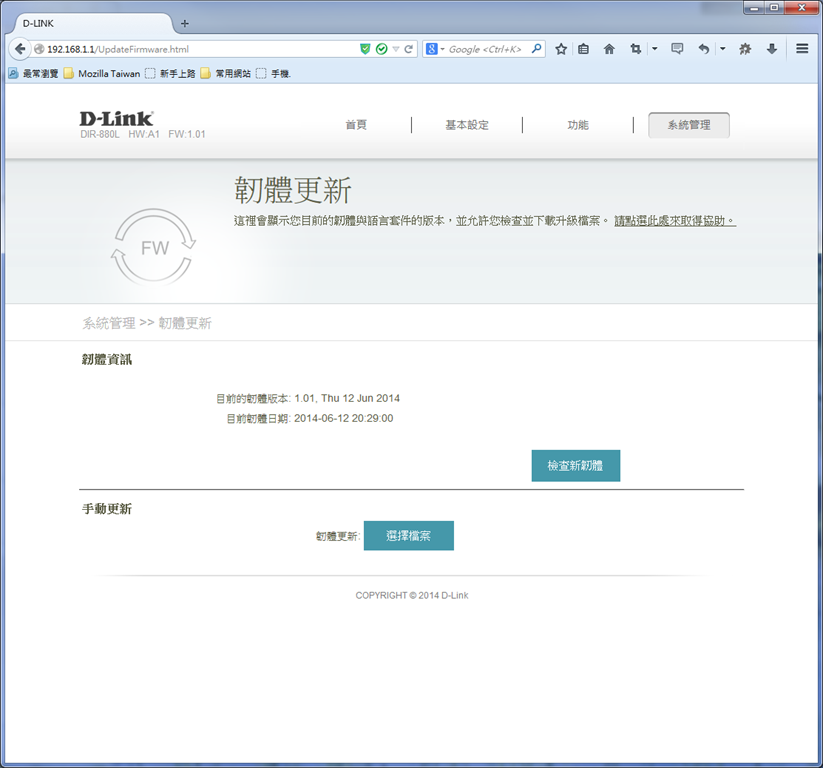The height and width of the screenshot is (768, 823).
Task: Open the 新手上路 bookmark
Action: pyautogui.click(x=171, y=73)
